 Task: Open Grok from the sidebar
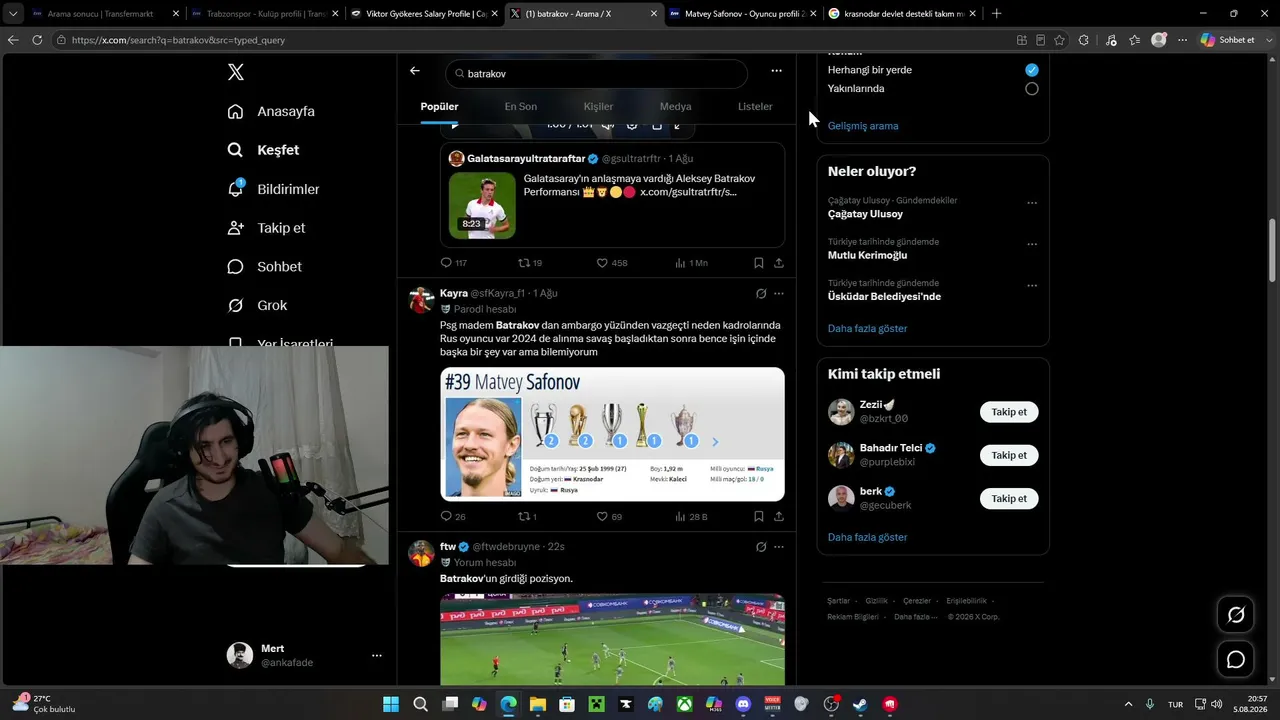pos(257,305)
